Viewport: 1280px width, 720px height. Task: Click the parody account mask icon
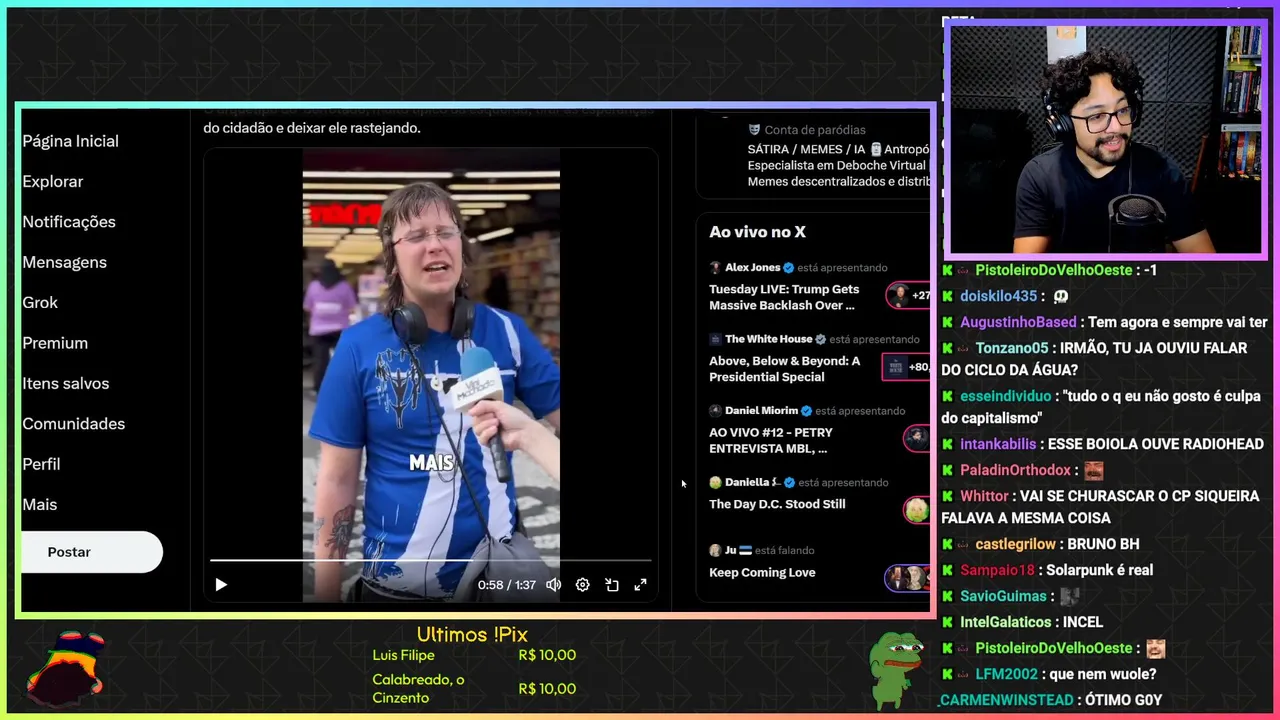point(754,130)
